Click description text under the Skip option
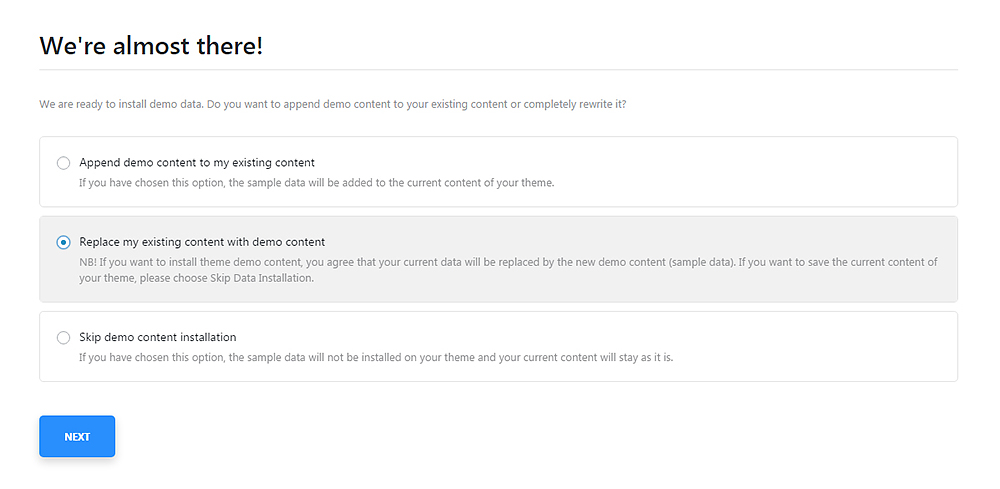Image resolution: width=1000 pixels, height=489 pixels. [376, 357]
